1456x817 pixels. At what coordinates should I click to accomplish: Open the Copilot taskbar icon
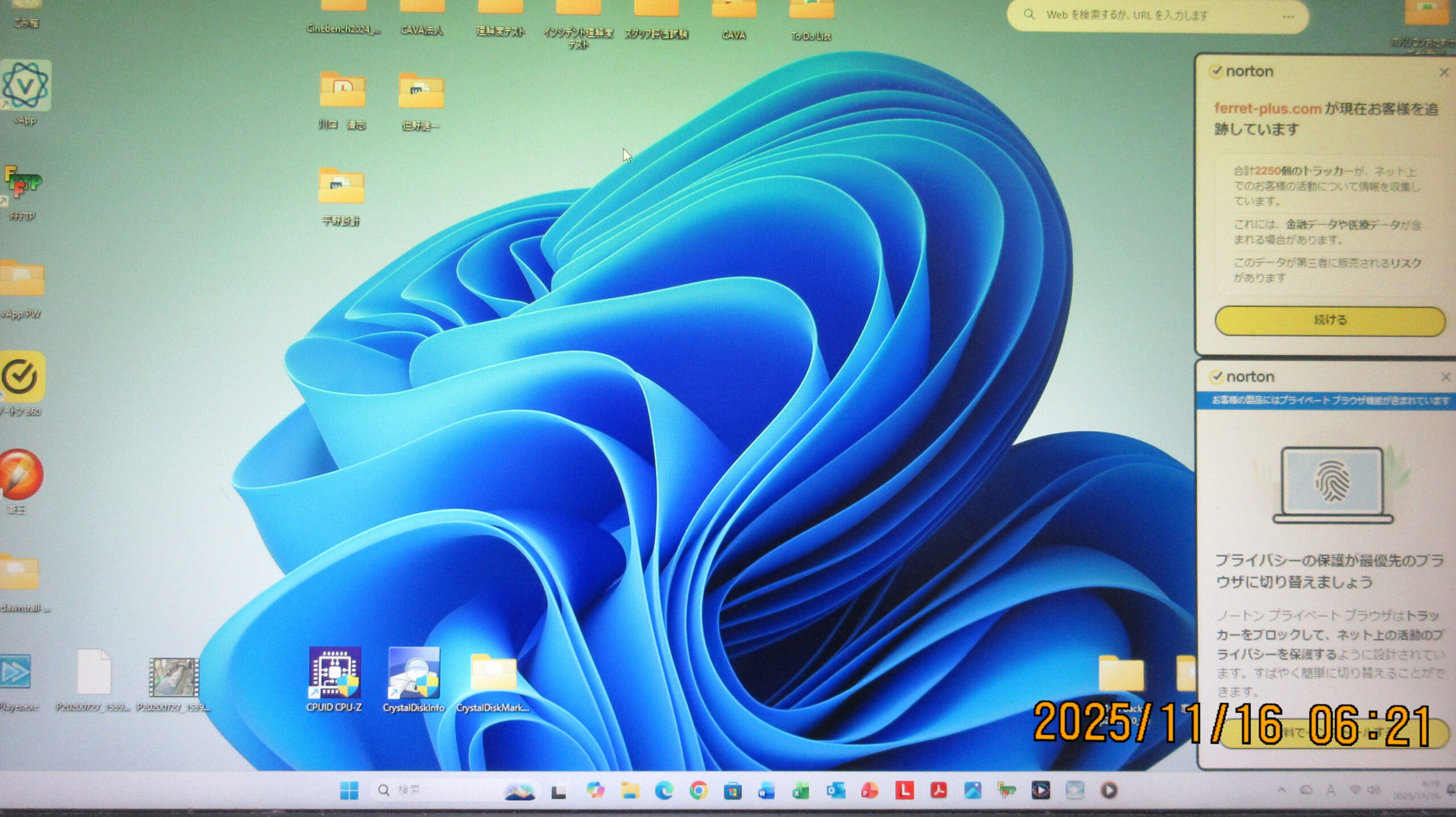click(595, 790)
